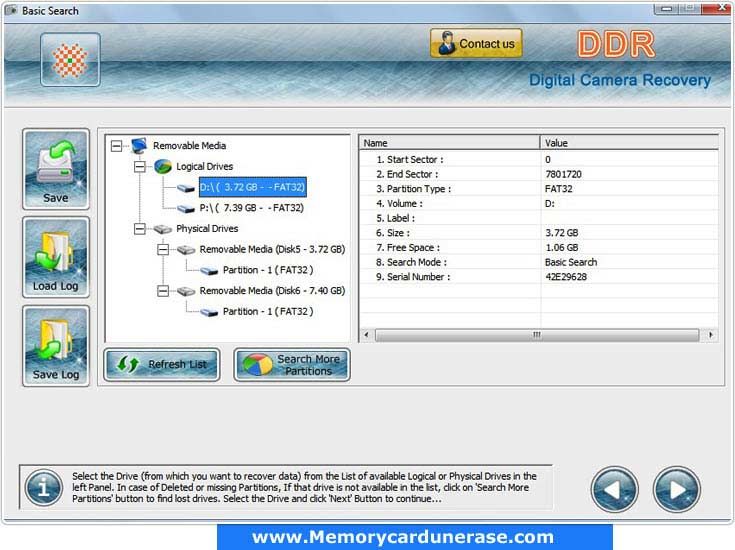Click the Physical Drives disk icon
Image resolution: width=735 pixels, height=550 pixels.
tap(163, 229)
